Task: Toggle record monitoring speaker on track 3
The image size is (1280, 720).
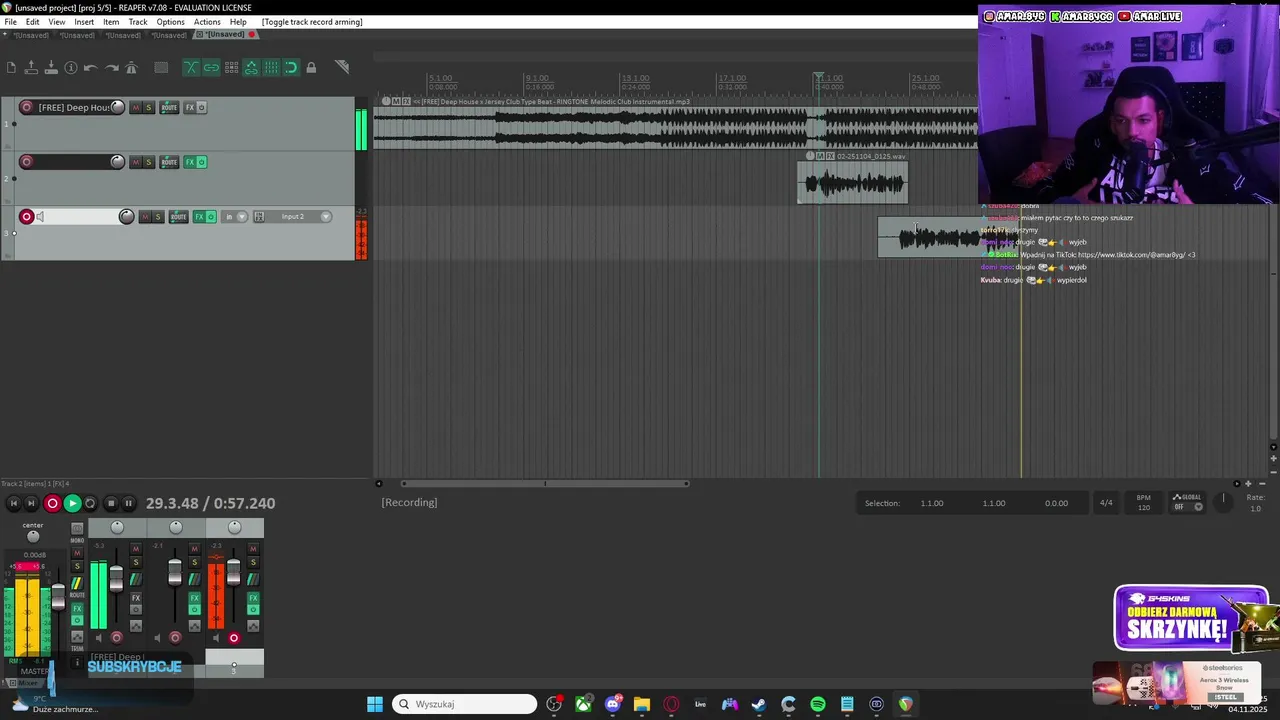Action: 41,217
